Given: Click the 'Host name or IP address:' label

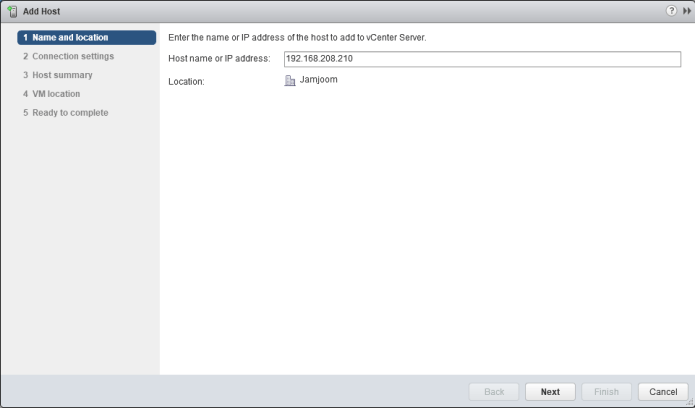Looking at the screenshot, I should pyautogui.click(x=219, y=59).
